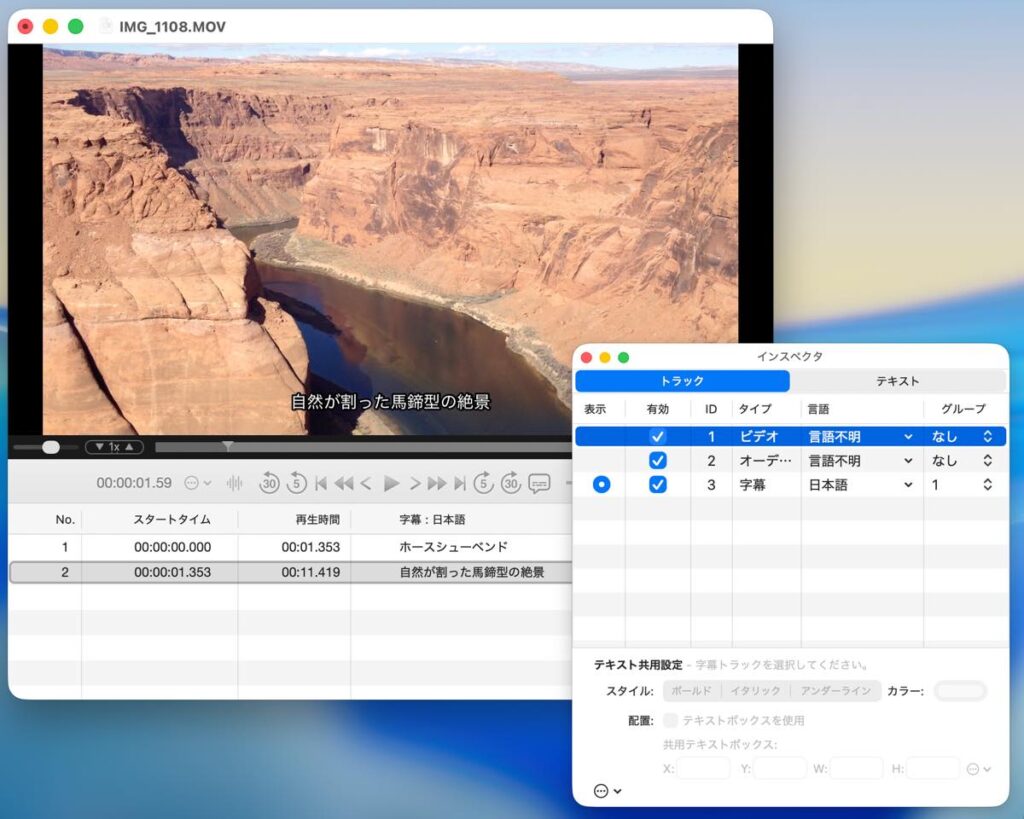Step one frame forward
Image resolution: width=1024 pixels, height=819 pixels.
[x=415, y=484]
